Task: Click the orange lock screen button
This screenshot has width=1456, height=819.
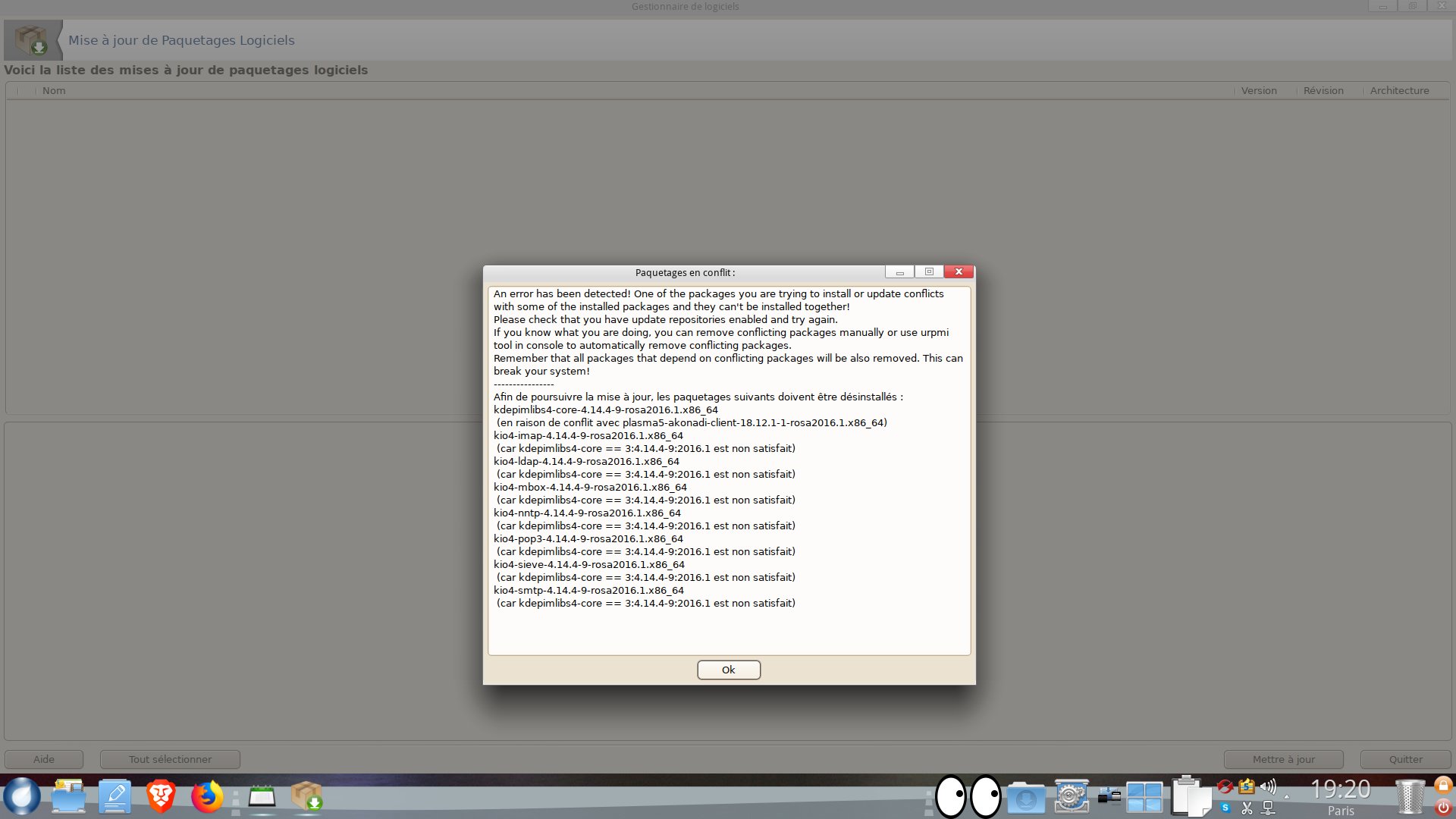Action: click(1443, 786)
